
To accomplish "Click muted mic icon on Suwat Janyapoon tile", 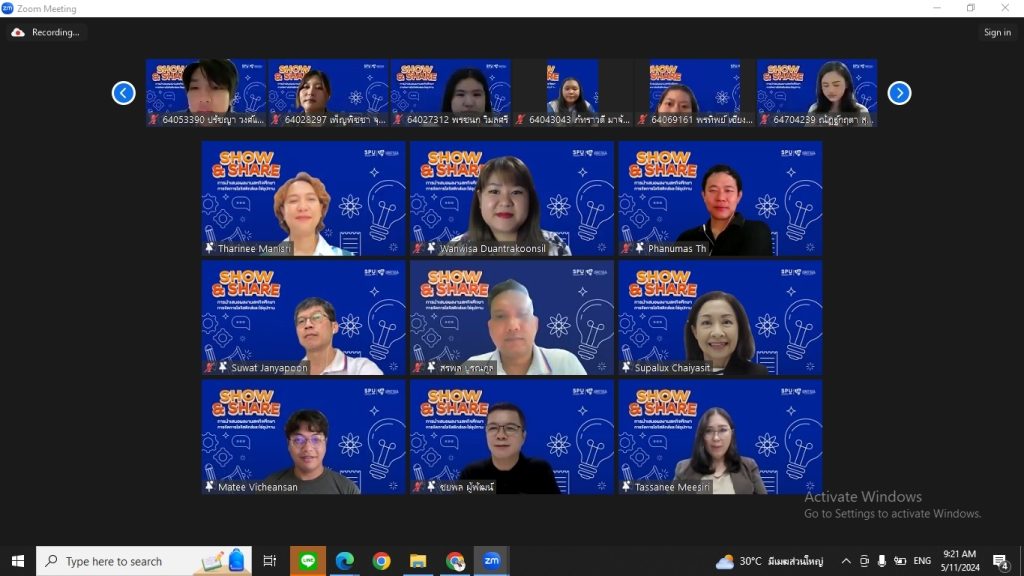I will click(210, 368).
